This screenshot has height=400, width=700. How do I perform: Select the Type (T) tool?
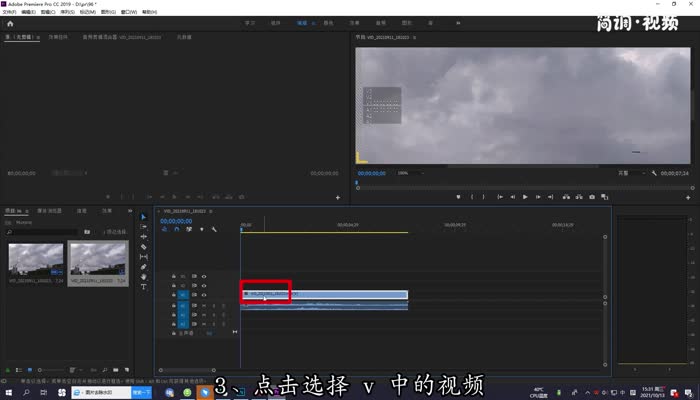coord(144,286)
